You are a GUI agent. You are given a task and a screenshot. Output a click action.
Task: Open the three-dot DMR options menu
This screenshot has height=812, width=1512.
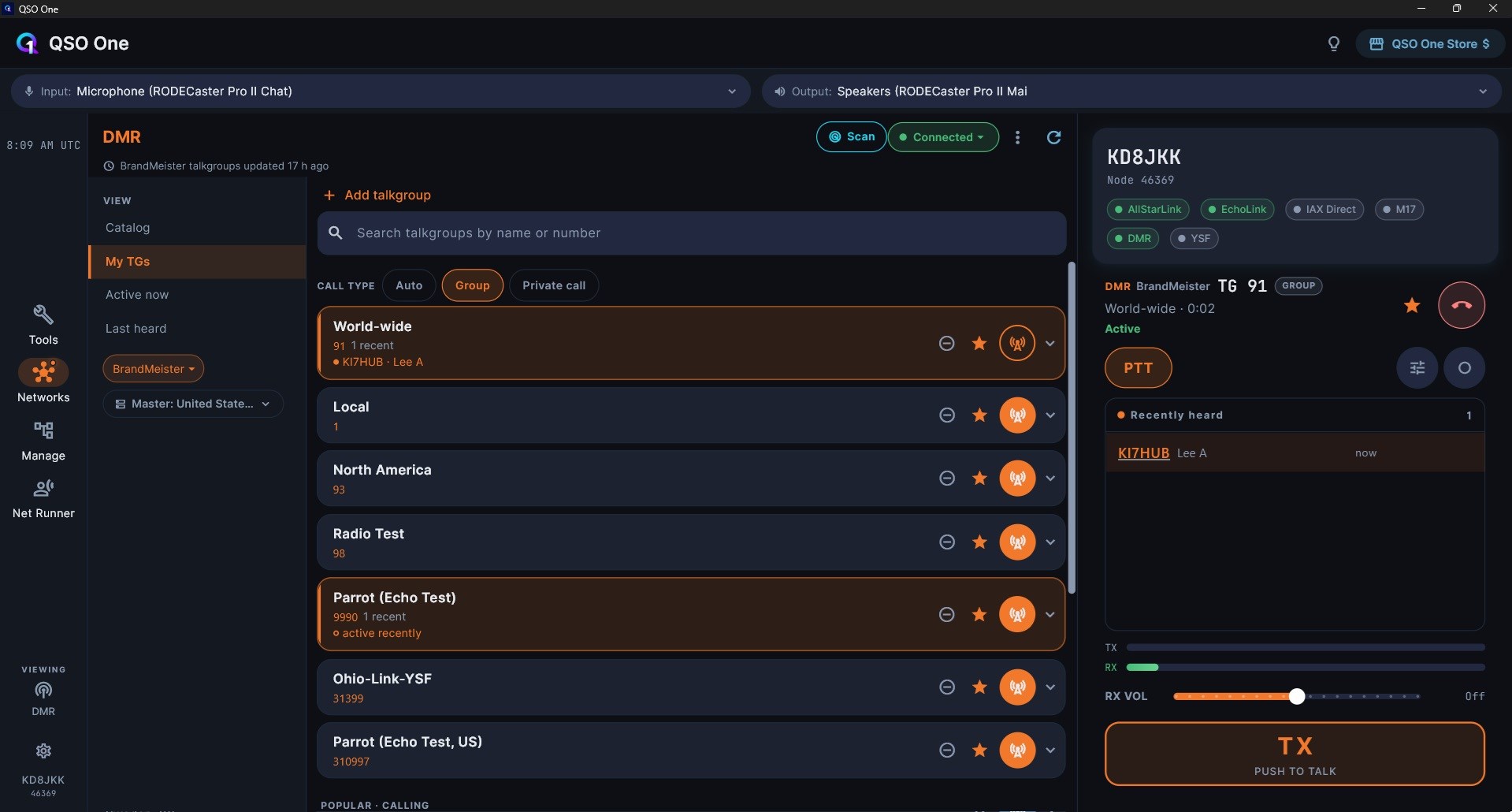(1017, 137)
